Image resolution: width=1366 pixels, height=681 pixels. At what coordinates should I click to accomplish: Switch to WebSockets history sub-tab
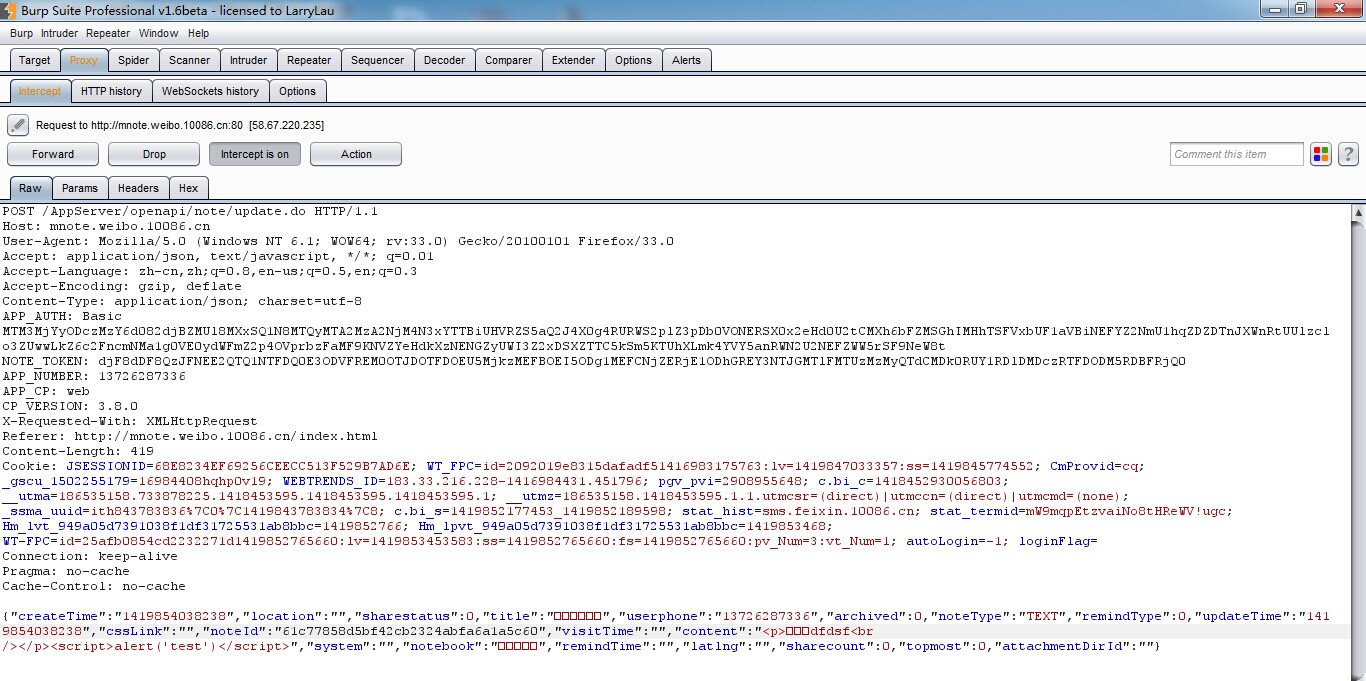[x=210, y=91]
